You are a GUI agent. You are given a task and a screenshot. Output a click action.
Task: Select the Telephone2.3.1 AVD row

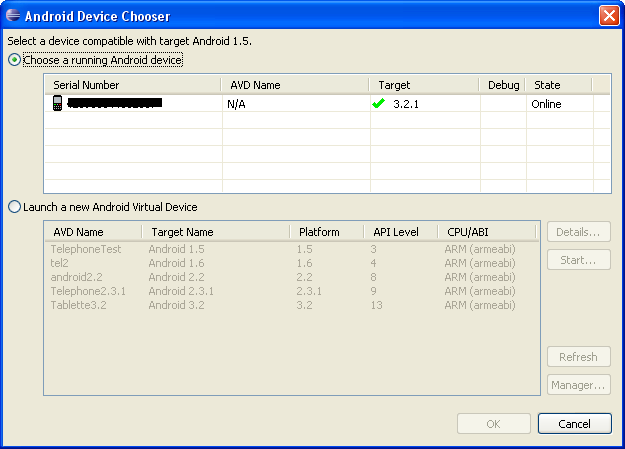292,291
